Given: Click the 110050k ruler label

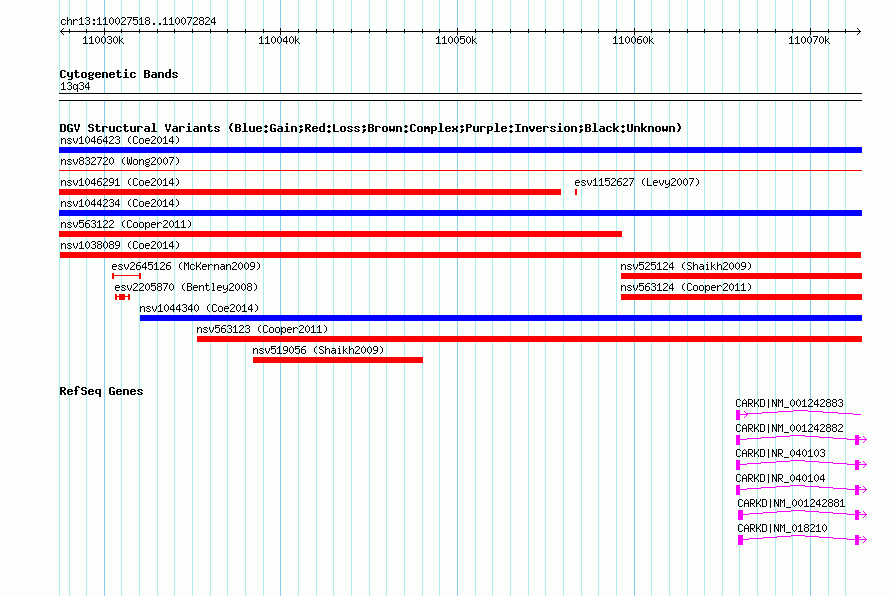Looking at the screenshot, I should click(x=456, y=41).
